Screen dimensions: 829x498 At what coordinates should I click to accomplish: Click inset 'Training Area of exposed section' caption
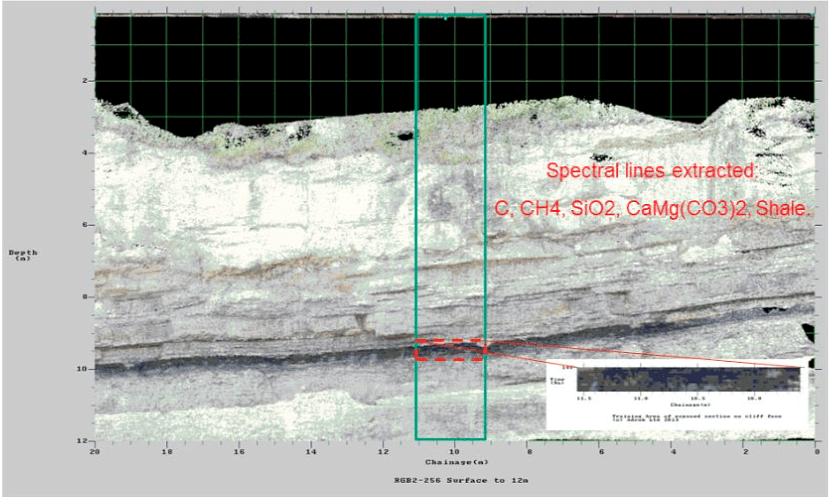pyautogui.click(x=697, y=418)
